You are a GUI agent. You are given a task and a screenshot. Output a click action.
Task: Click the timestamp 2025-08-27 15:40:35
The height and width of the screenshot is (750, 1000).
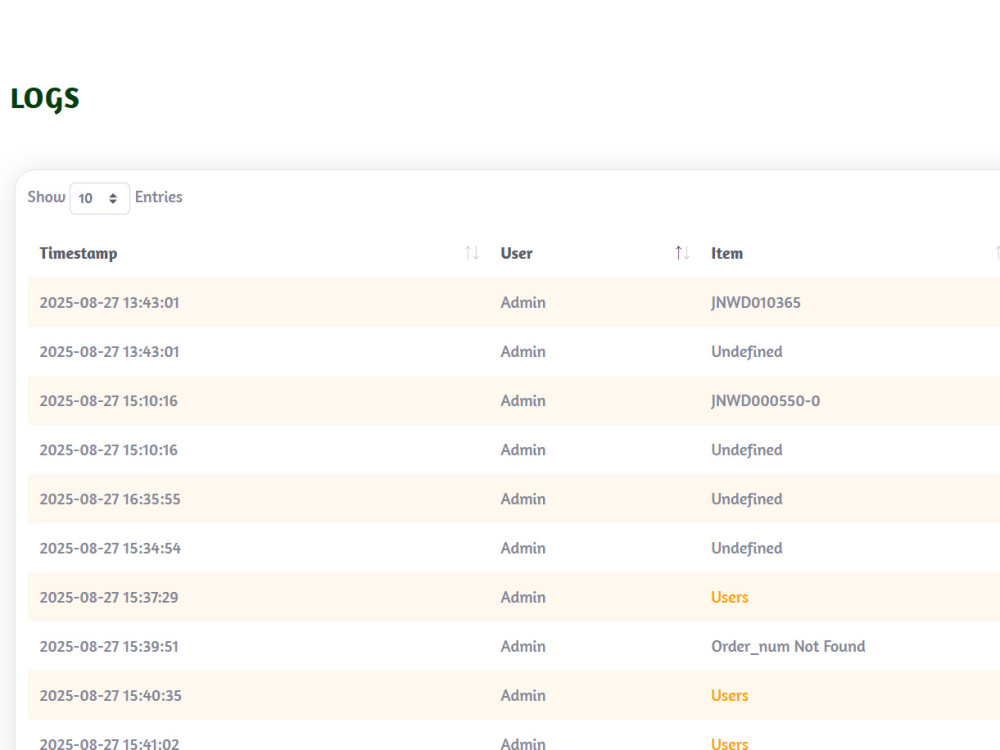pos(110,695)
